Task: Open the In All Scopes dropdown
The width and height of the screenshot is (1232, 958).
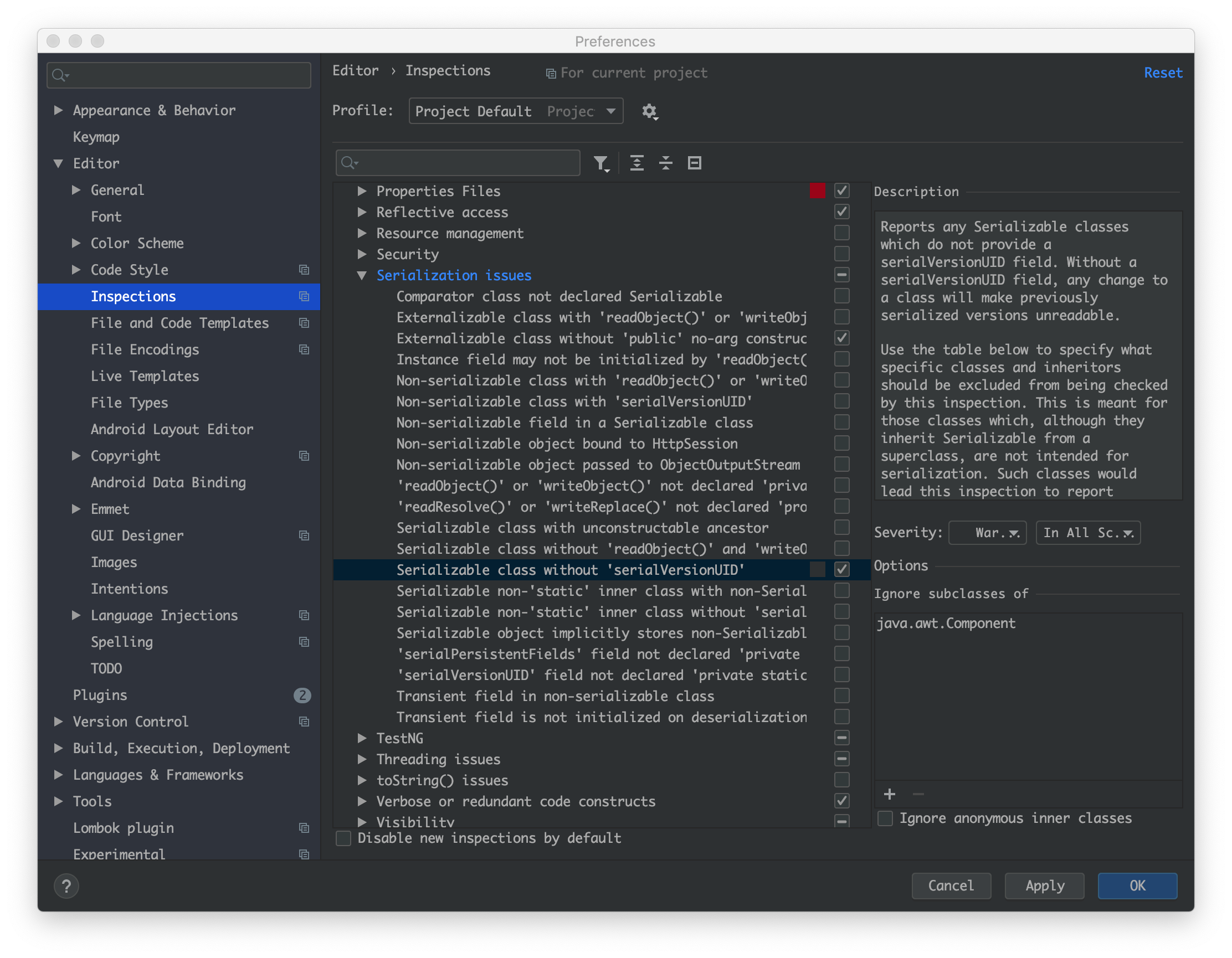Action: 1088,533
